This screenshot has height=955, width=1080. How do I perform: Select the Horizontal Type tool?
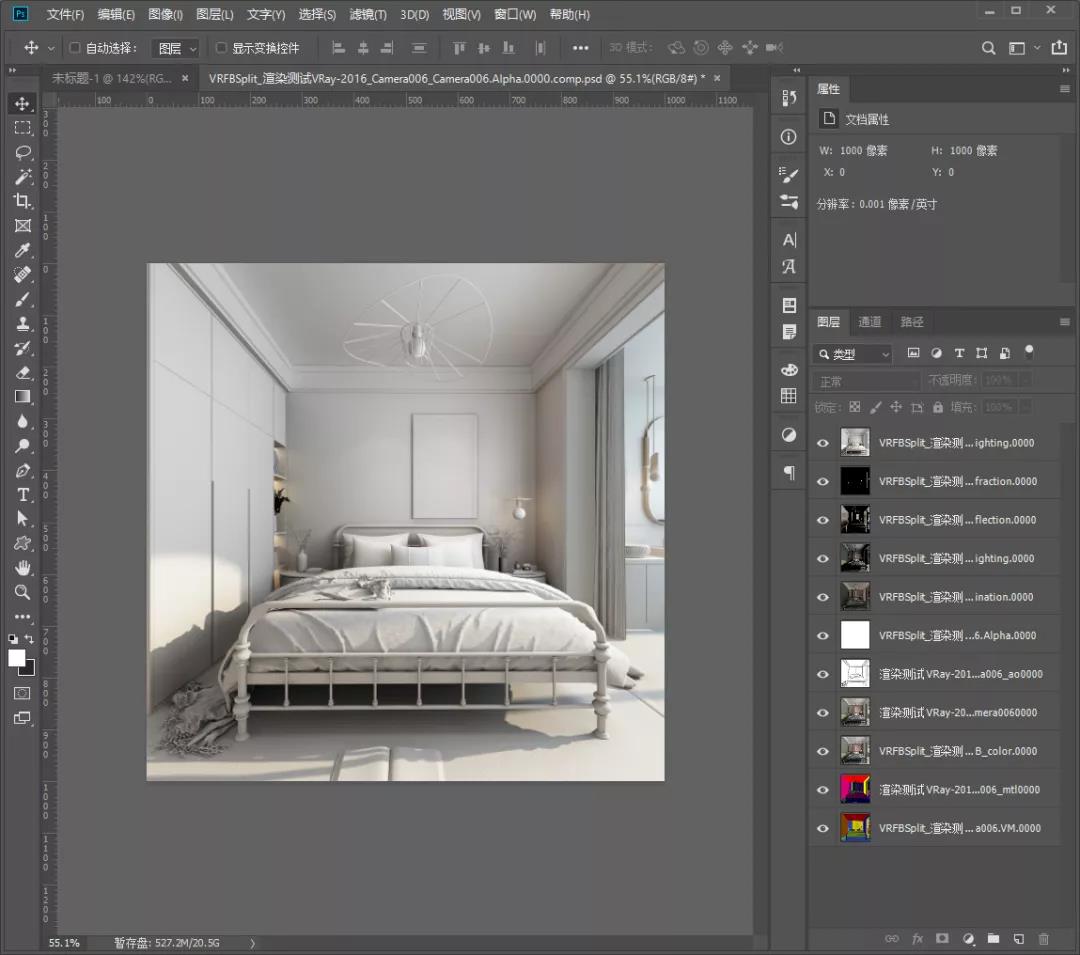(22, 495)
